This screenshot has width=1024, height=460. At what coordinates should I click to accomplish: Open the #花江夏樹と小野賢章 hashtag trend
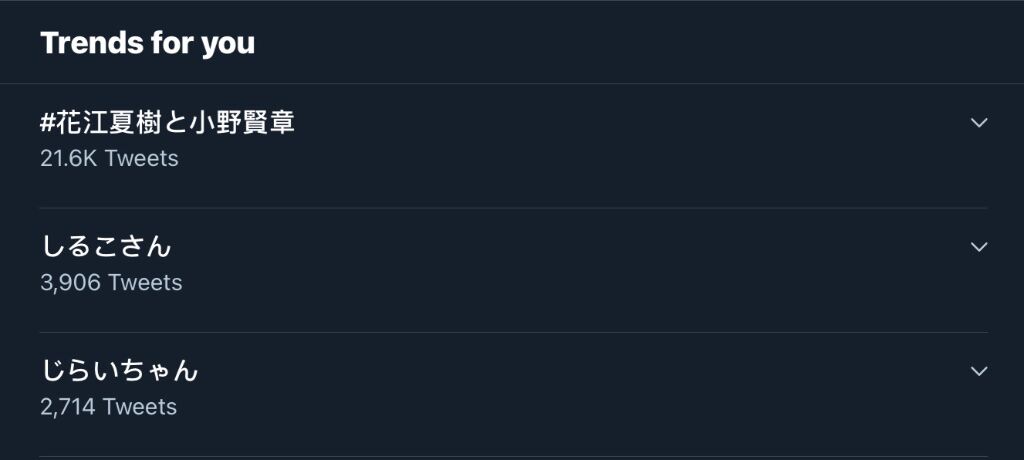[167, 122]
